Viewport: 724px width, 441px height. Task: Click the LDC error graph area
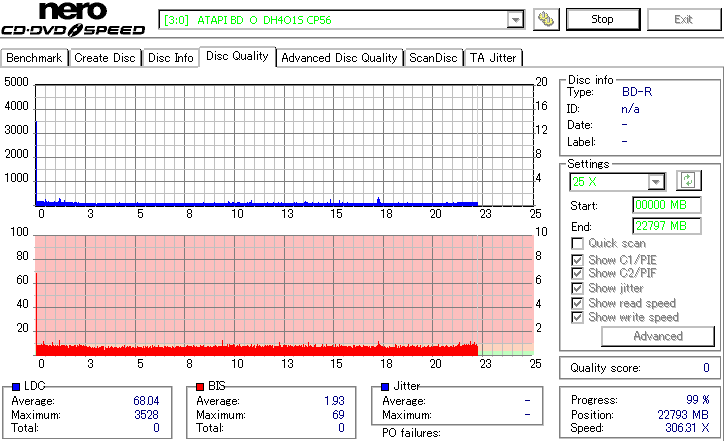[284, 145]
